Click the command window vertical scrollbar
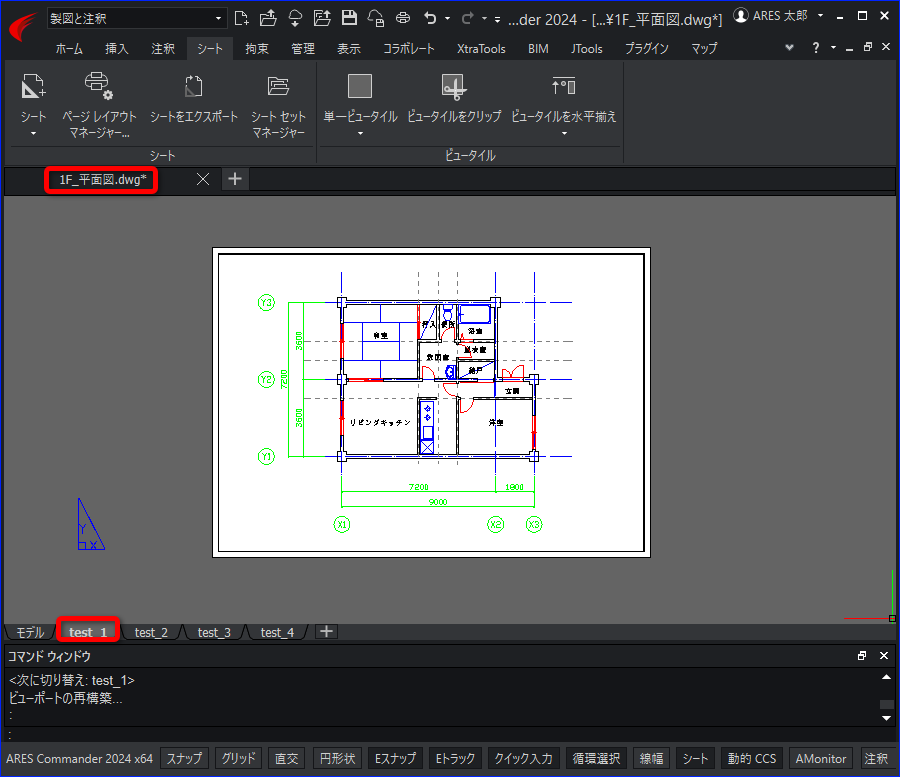The height and width of the screenshot is (777, 900). [x=885, y=704]
